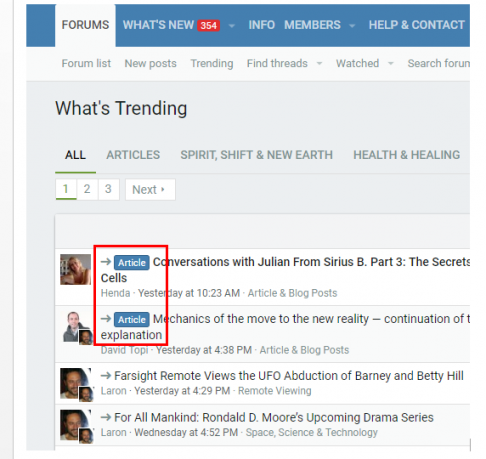Switch to the Articles tab
The width and height of the screenshot is (486, 459).
[133, 155]
